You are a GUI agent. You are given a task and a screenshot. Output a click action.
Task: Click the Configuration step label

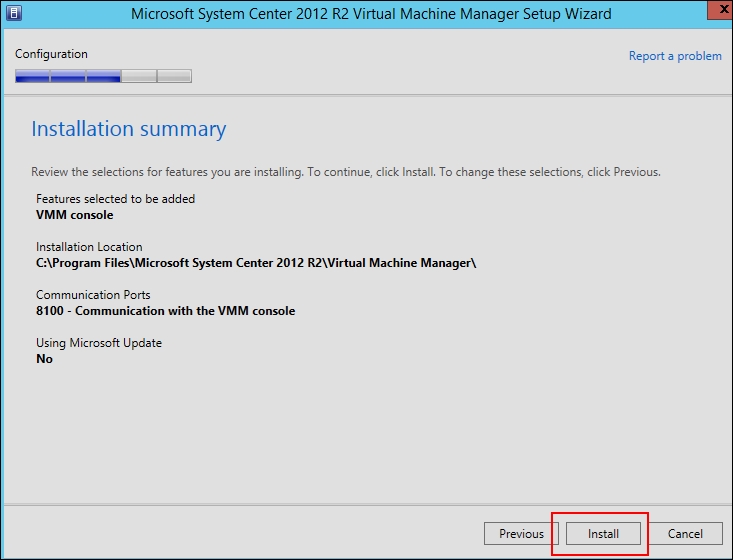tap(51, 54)
